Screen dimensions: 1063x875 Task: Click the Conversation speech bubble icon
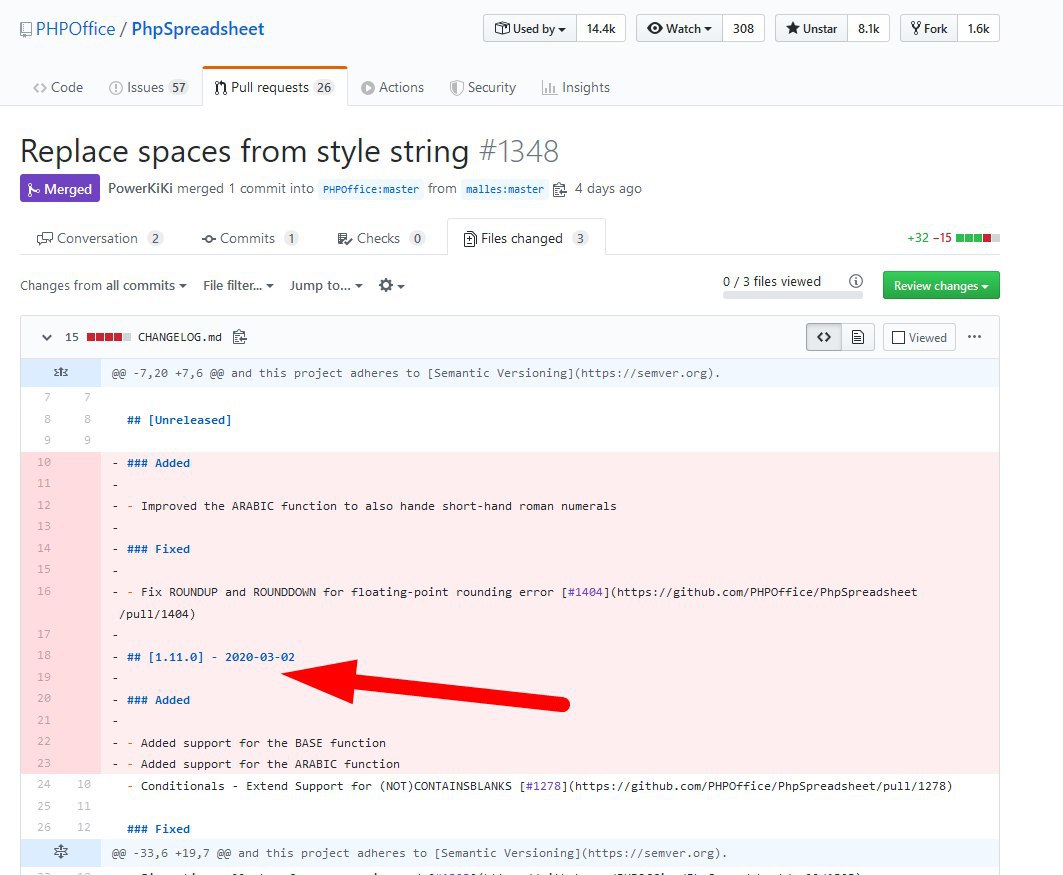click(45, 239)
